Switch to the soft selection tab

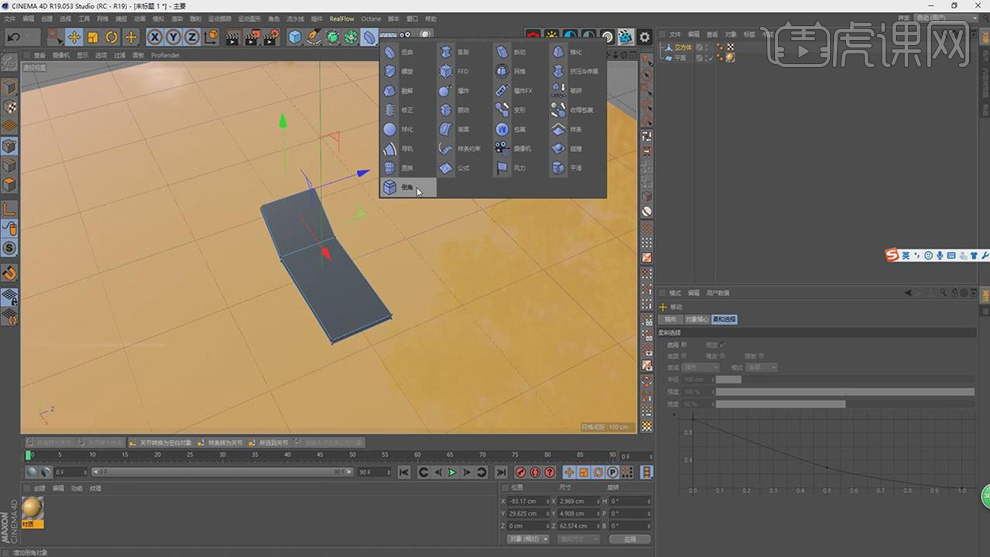724,320
